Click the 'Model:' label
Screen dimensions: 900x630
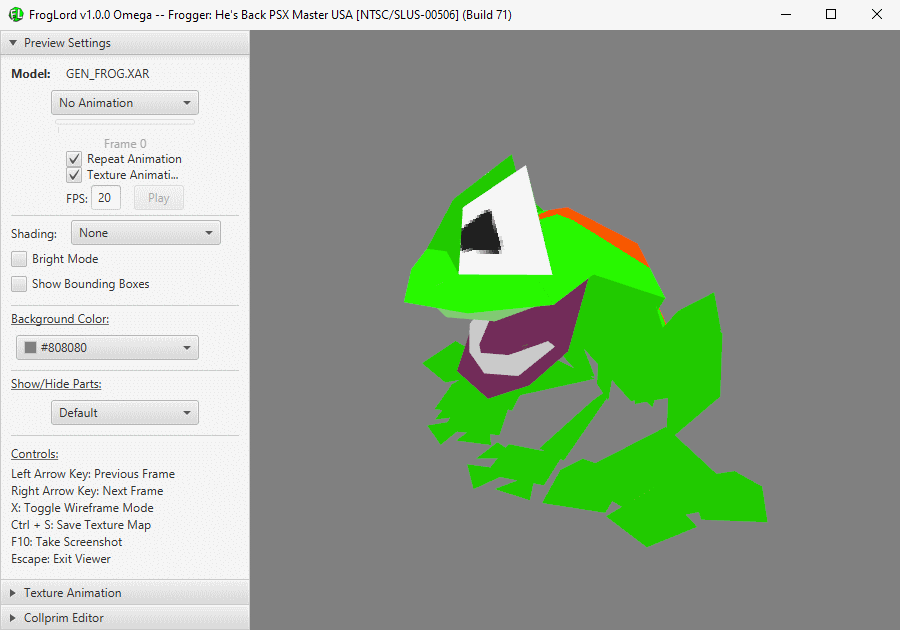click(31, 74)
